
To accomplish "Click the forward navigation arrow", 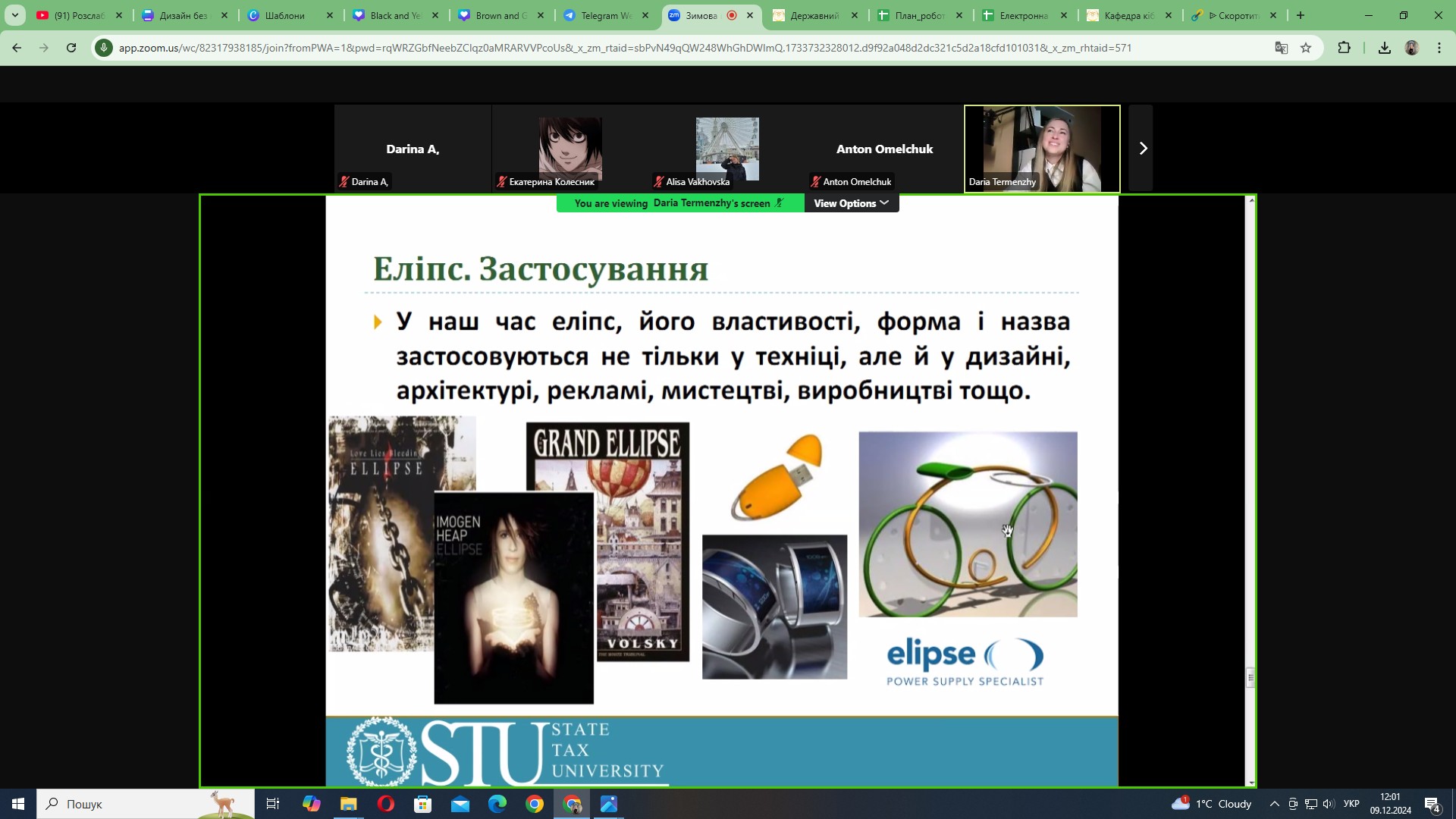I will click(x=44, y=48).
